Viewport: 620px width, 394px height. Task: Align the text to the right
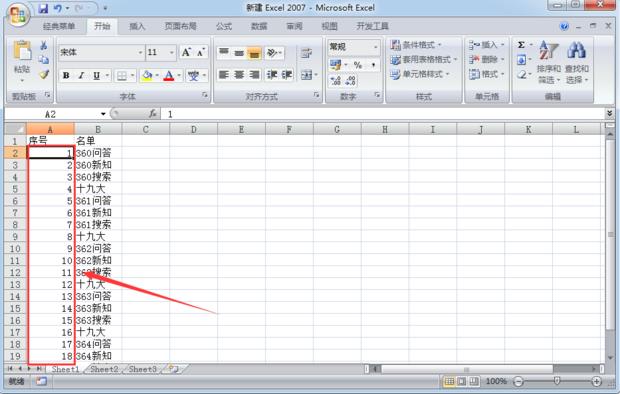coord(254,74)
